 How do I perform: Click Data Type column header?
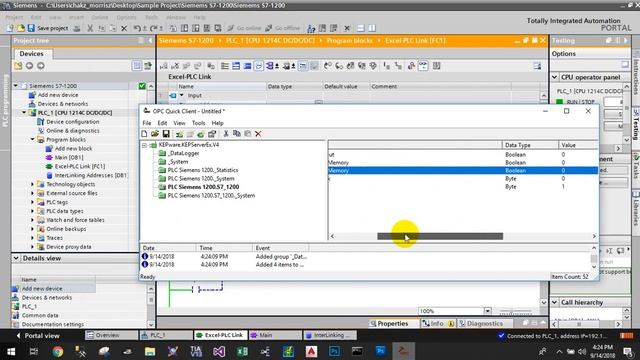point(529,145)
